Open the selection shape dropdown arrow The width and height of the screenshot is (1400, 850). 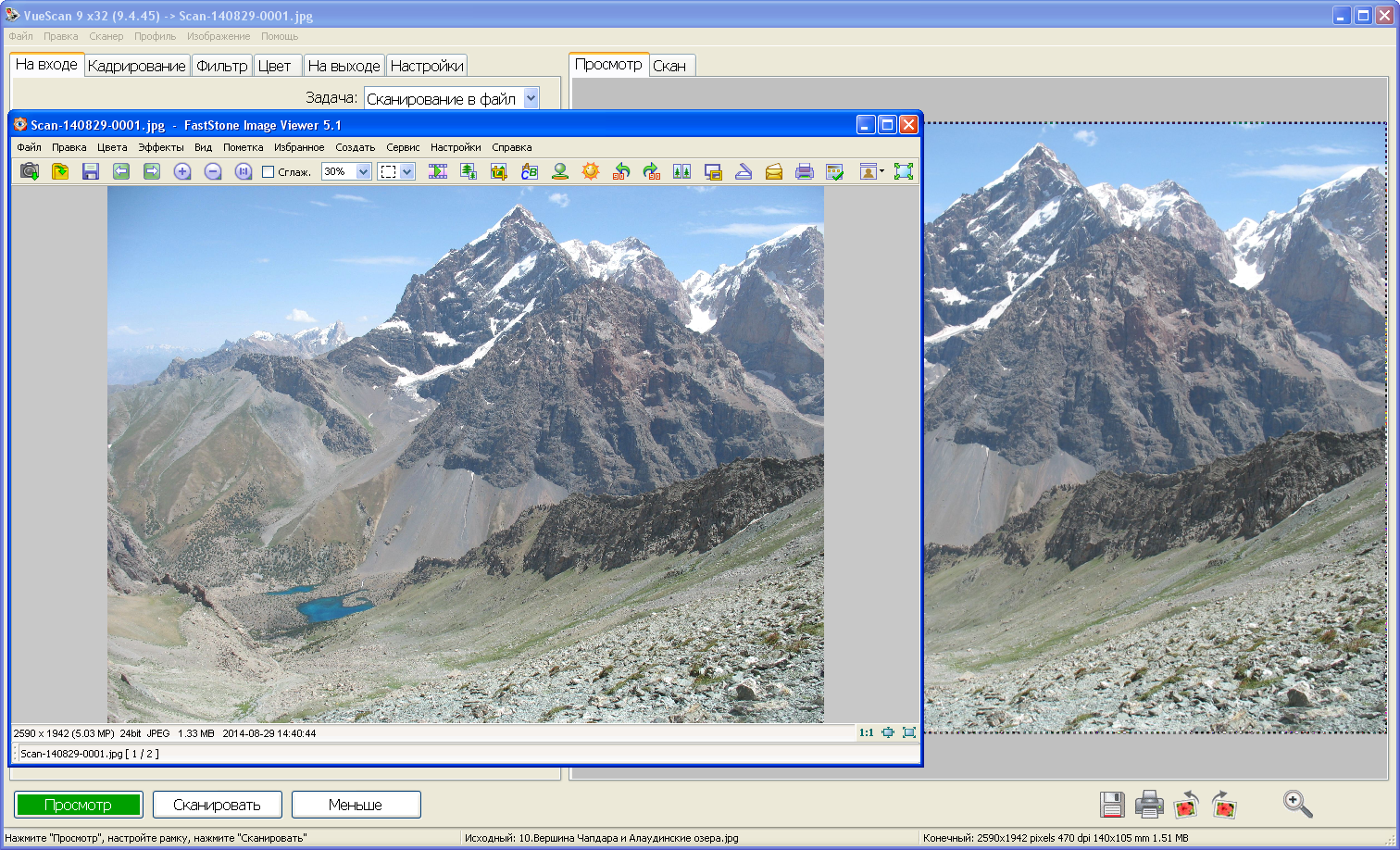(x=407, y=171)
